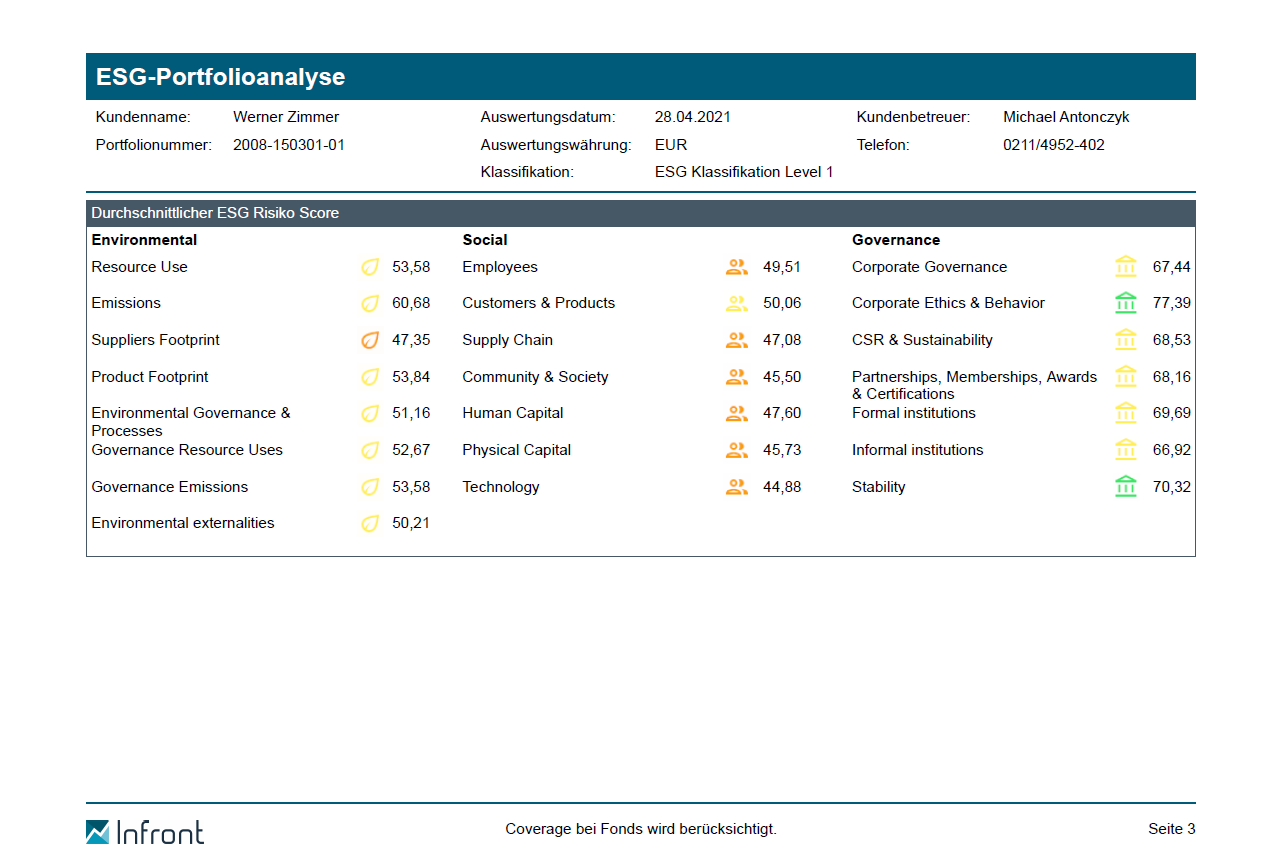Click the orange leaf icon beside Suppliers Footprint
This screenshot has width=1286, height=866.
(x=370, y=340)
